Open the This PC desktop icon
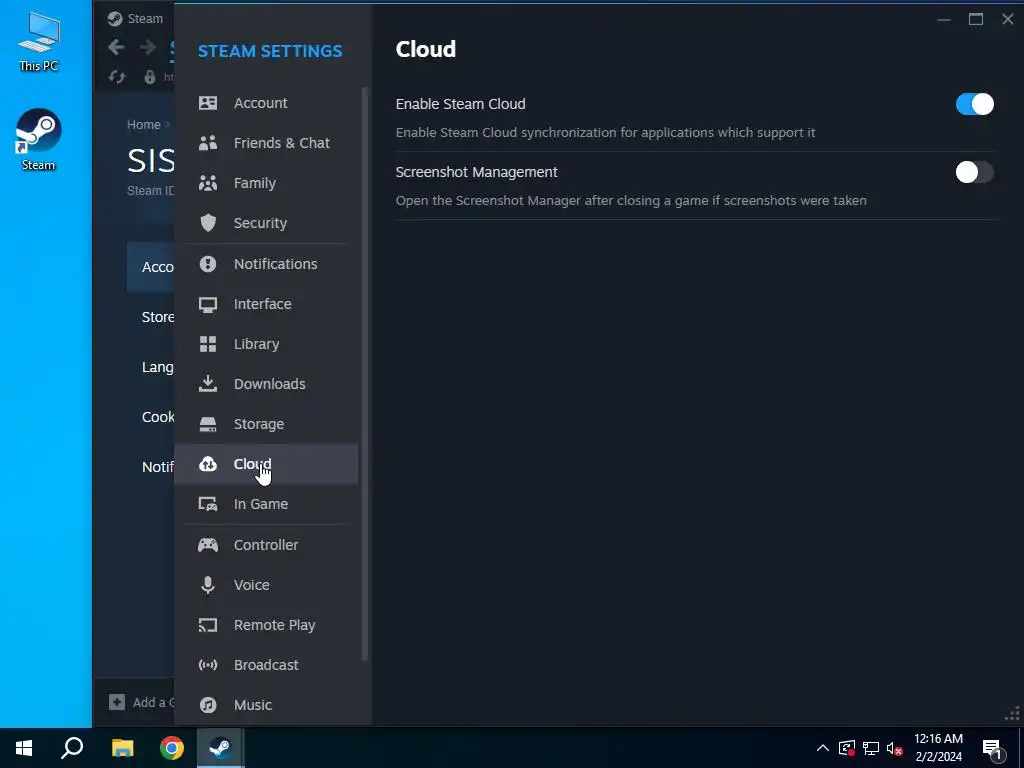 pyautogui.click(x=39, y=40)
